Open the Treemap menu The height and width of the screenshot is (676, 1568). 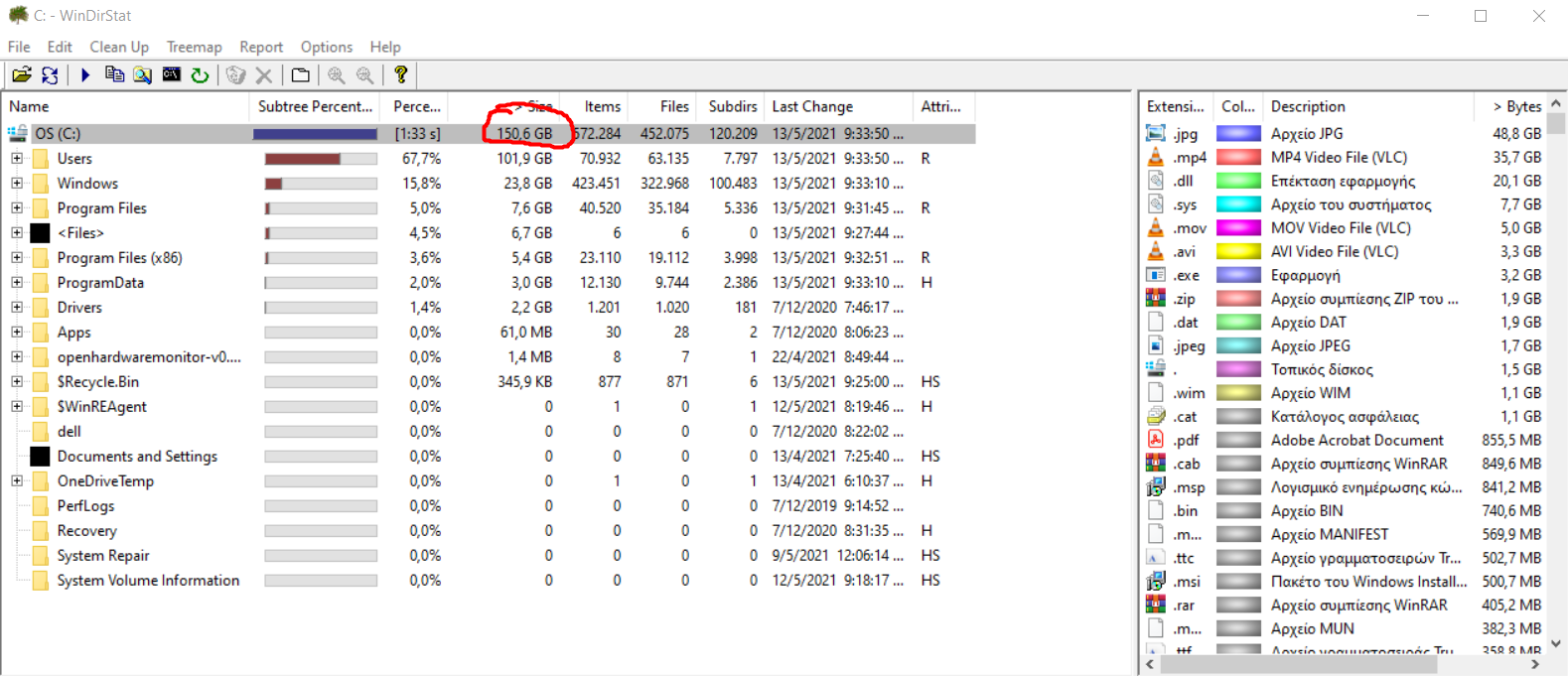tap(195, 47)
